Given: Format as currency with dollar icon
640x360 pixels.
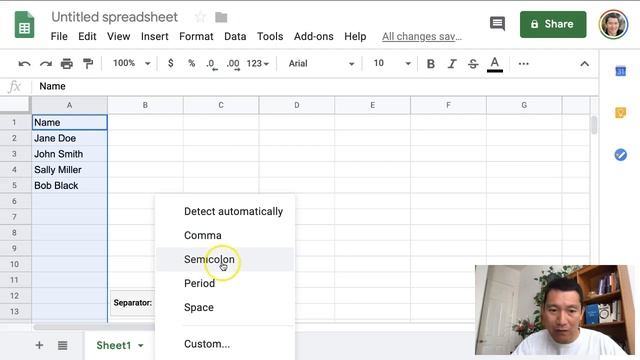Looking at the screenshot, I should point(171,63).
